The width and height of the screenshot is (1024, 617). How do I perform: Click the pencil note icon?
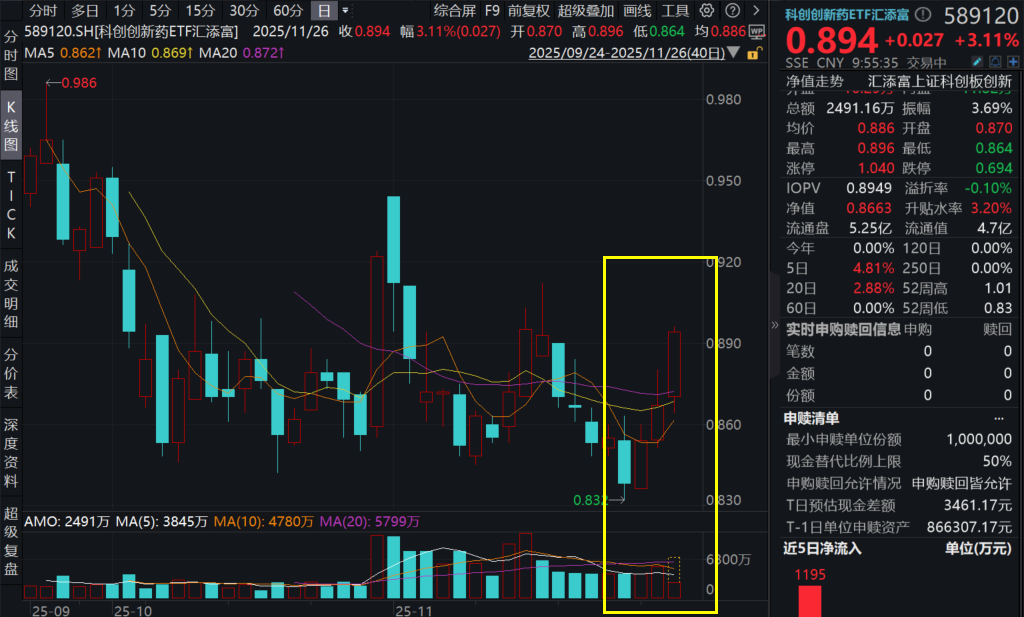coord(977,62)
